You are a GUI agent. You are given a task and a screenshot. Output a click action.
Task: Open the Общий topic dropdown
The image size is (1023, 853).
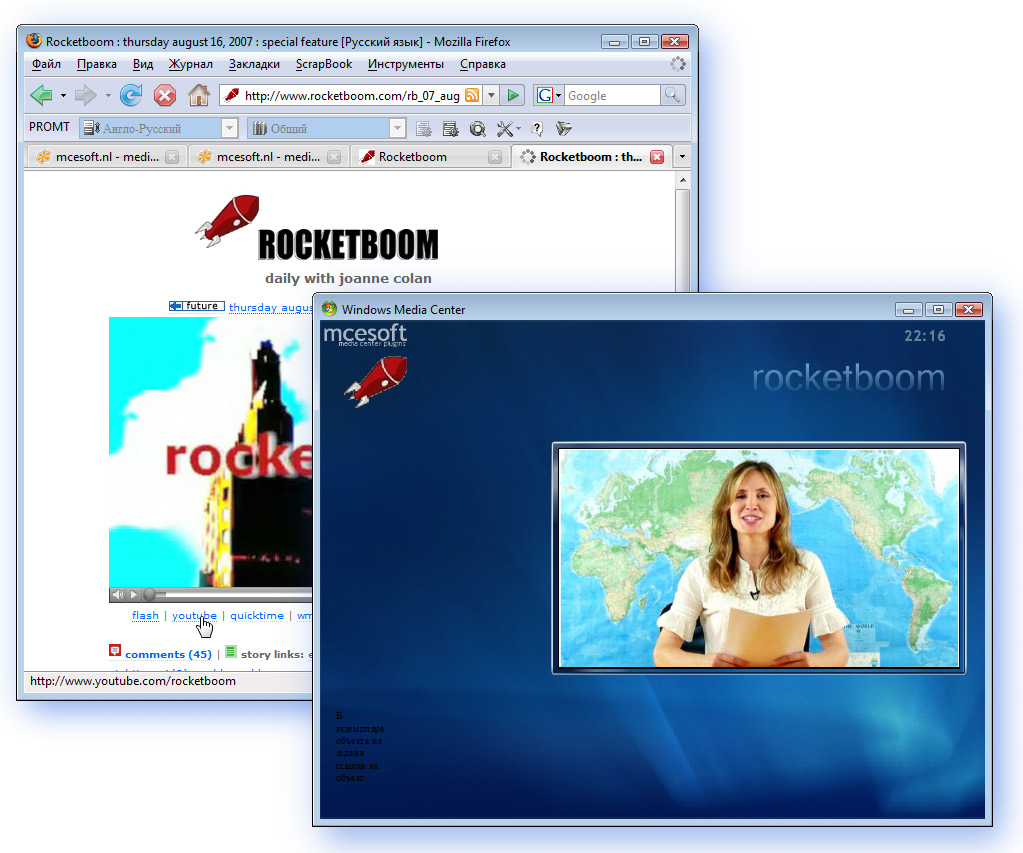tap(397, 128)
